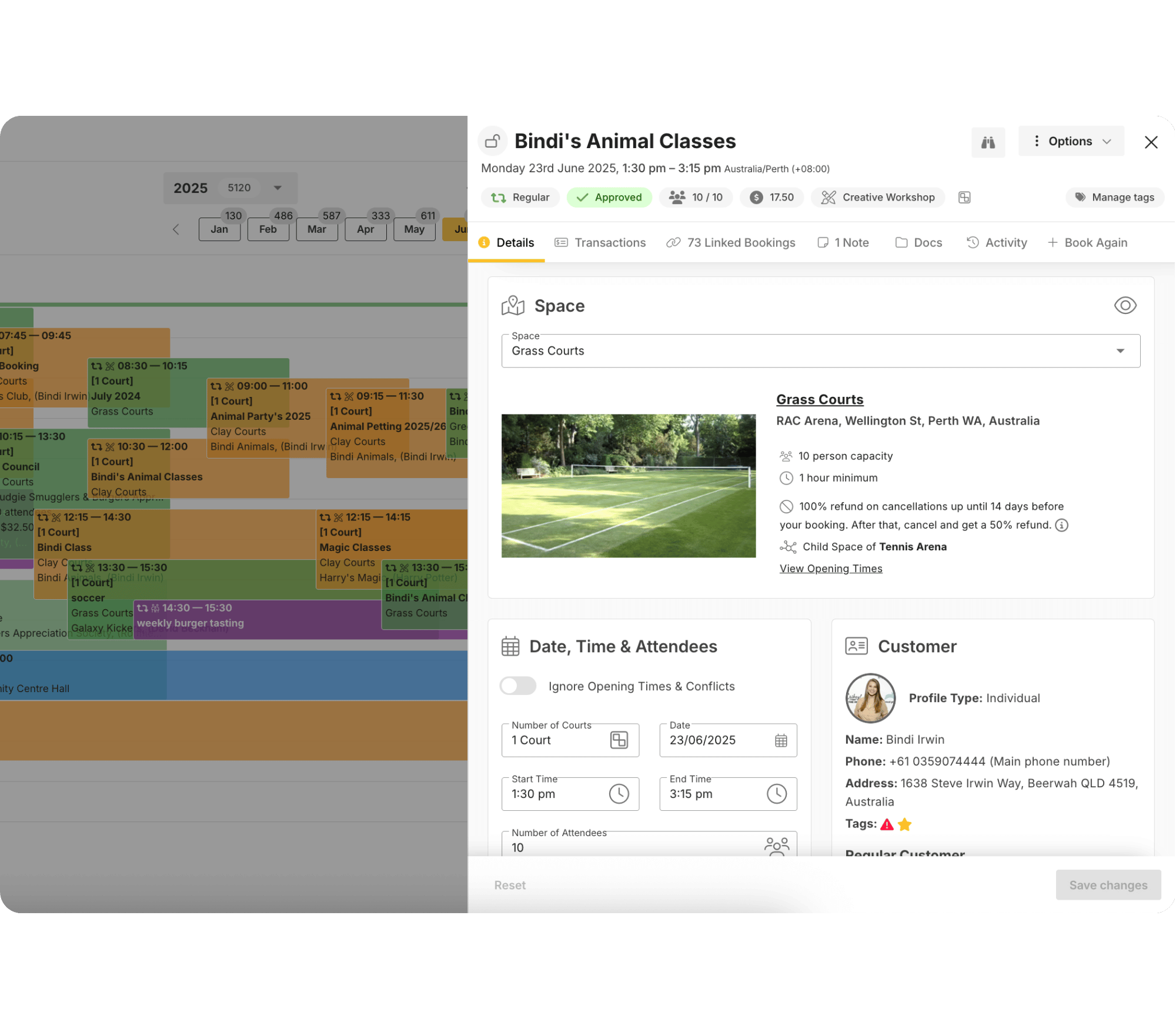Switch to the Details tab
Viewport: 1176px width, 1029px height.
coord(506,243)
